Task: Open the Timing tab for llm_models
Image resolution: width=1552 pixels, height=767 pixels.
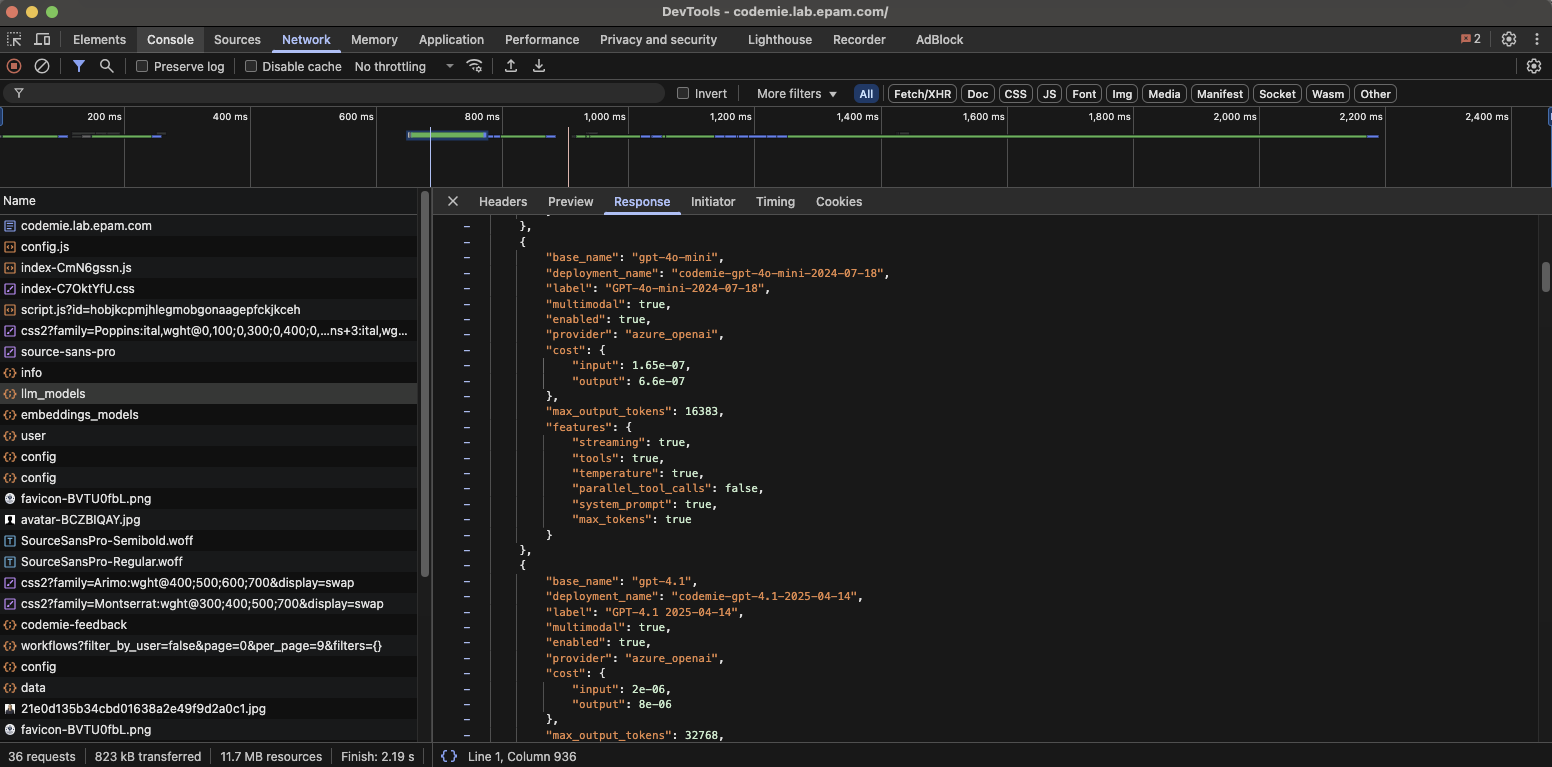Action: pos(775,201)
